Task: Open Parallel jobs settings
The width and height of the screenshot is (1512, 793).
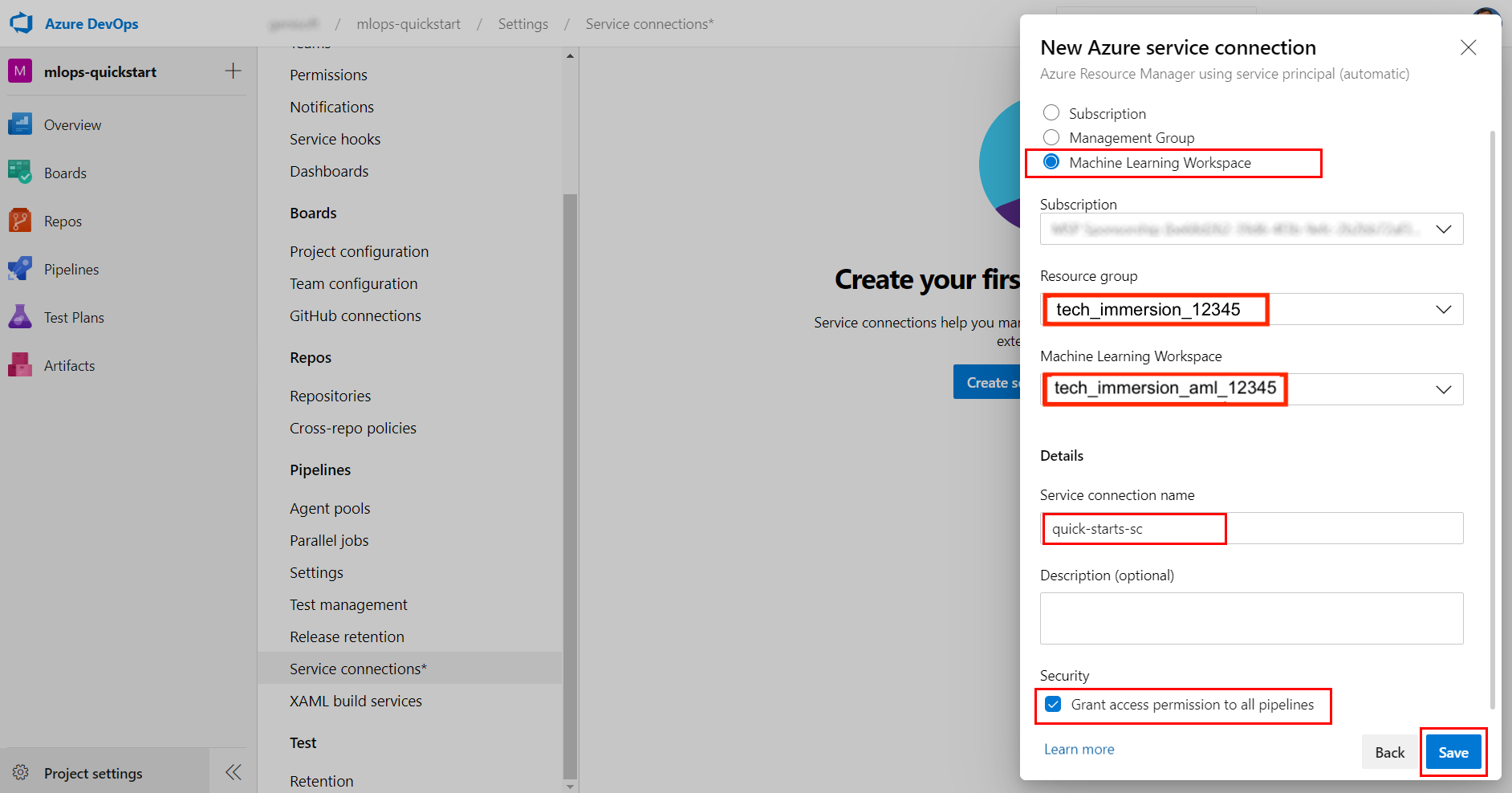Action: point(329,540)
